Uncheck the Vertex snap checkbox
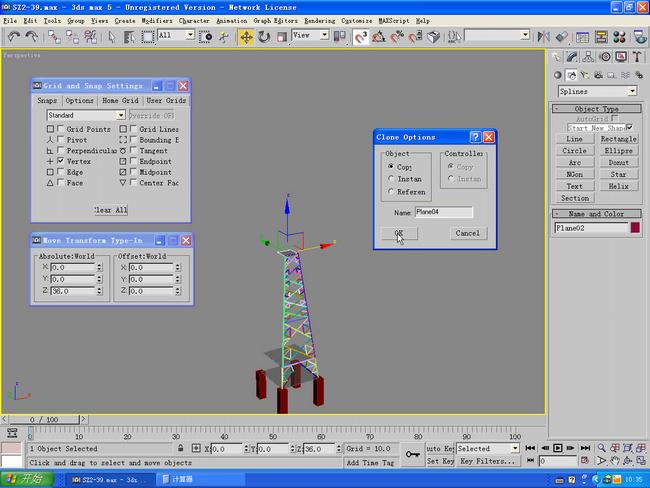The image size is (650, 488). point(61,161)
